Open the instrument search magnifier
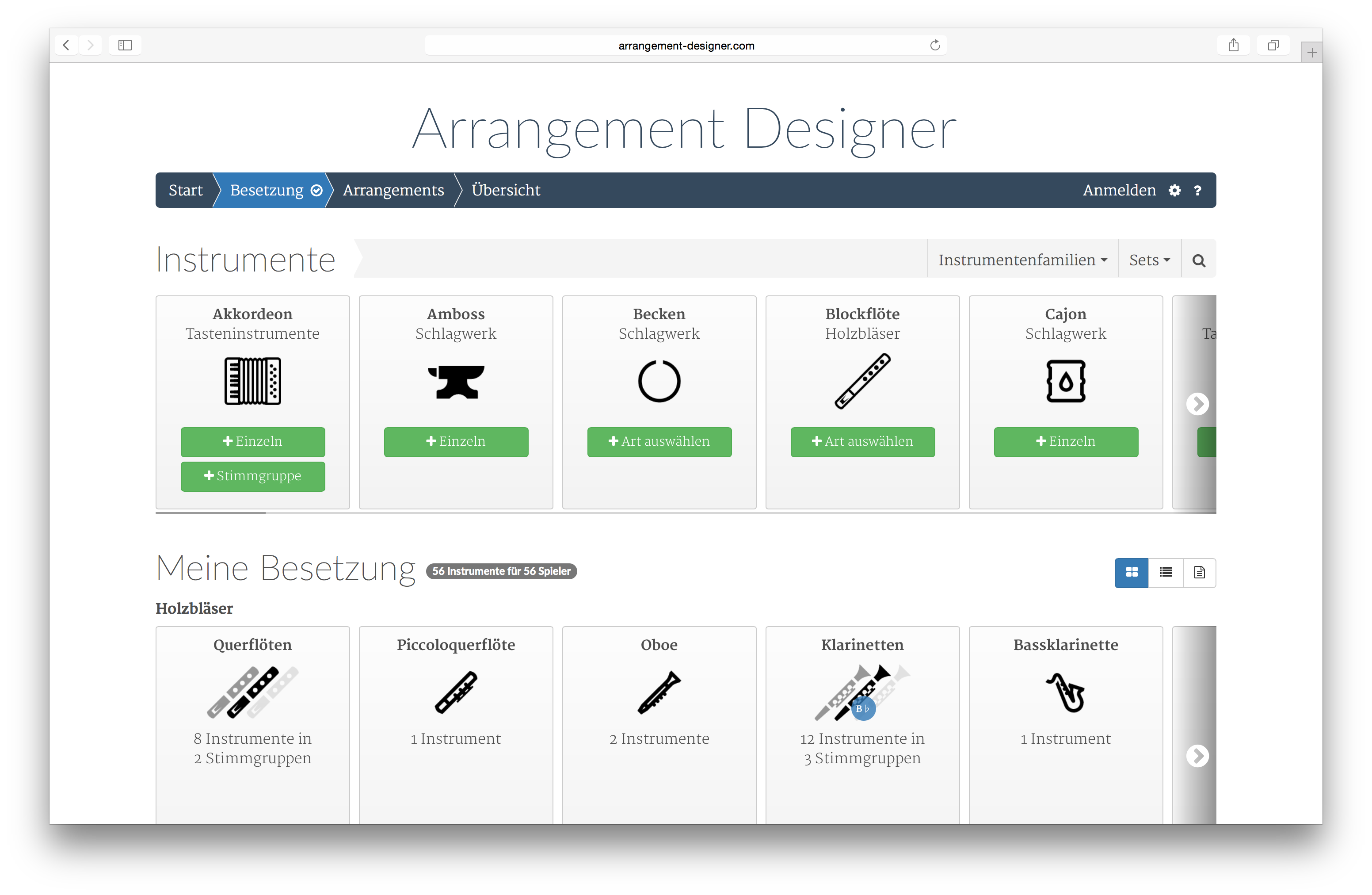The image size is (1372, 895). click(x=1198, y=260)
